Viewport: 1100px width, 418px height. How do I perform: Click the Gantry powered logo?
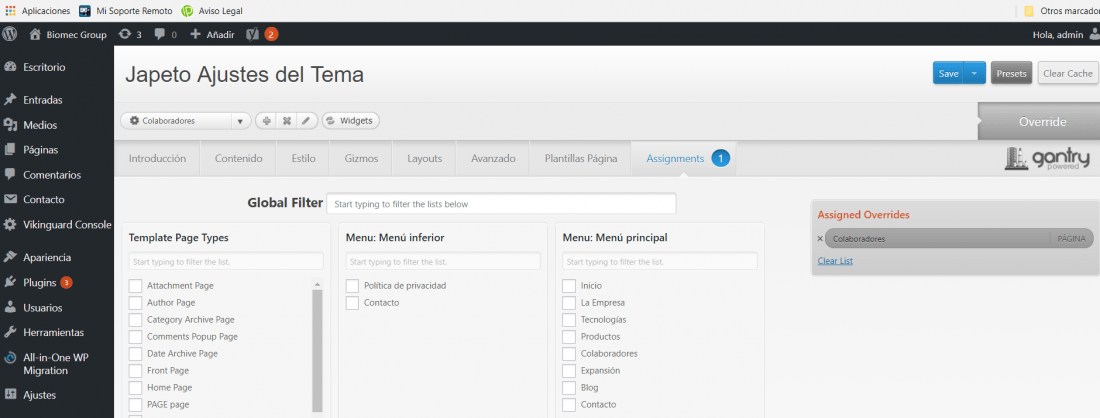click(1048, 159)
